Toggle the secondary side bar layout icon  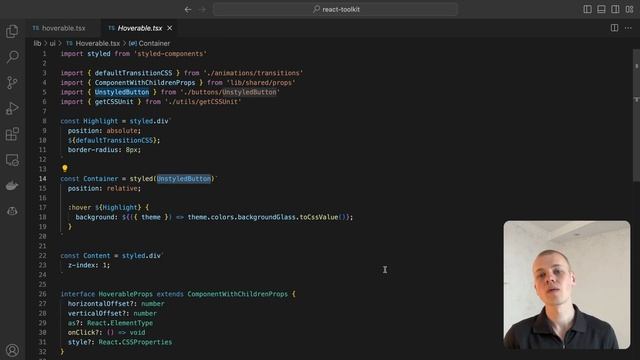click(615, 9)
